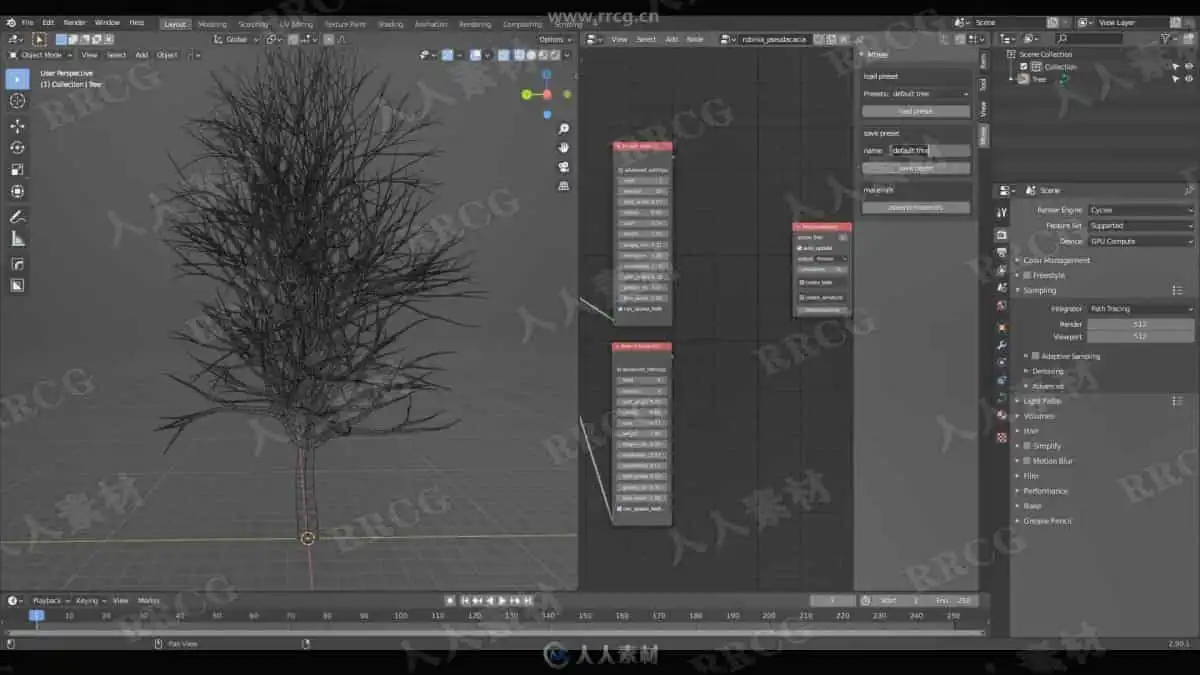
Task: Select the Rotate tool
Action: coord(17,147)
